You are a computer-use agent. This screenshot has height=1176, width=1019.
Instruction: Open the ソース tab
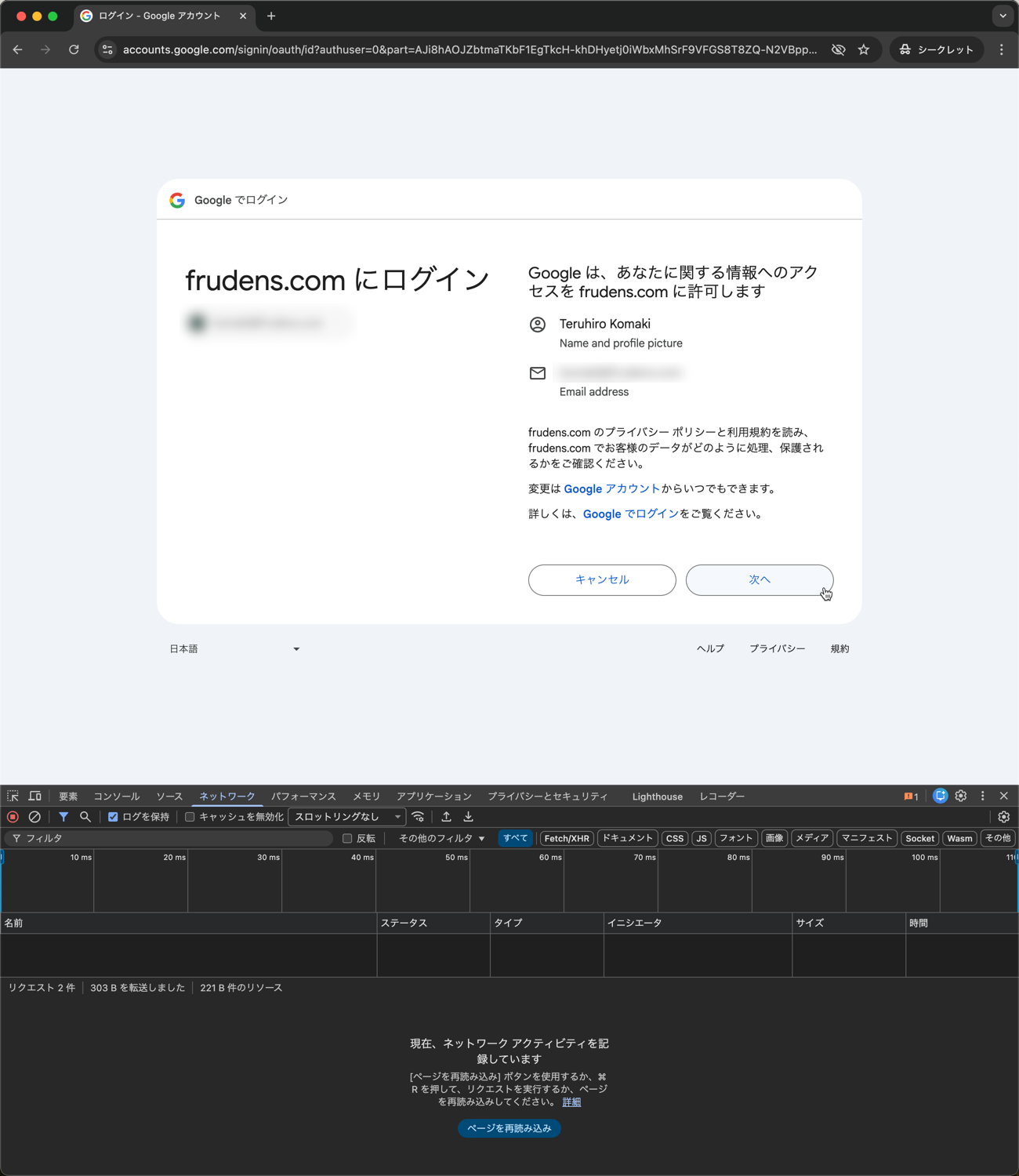tap(169, 796)
